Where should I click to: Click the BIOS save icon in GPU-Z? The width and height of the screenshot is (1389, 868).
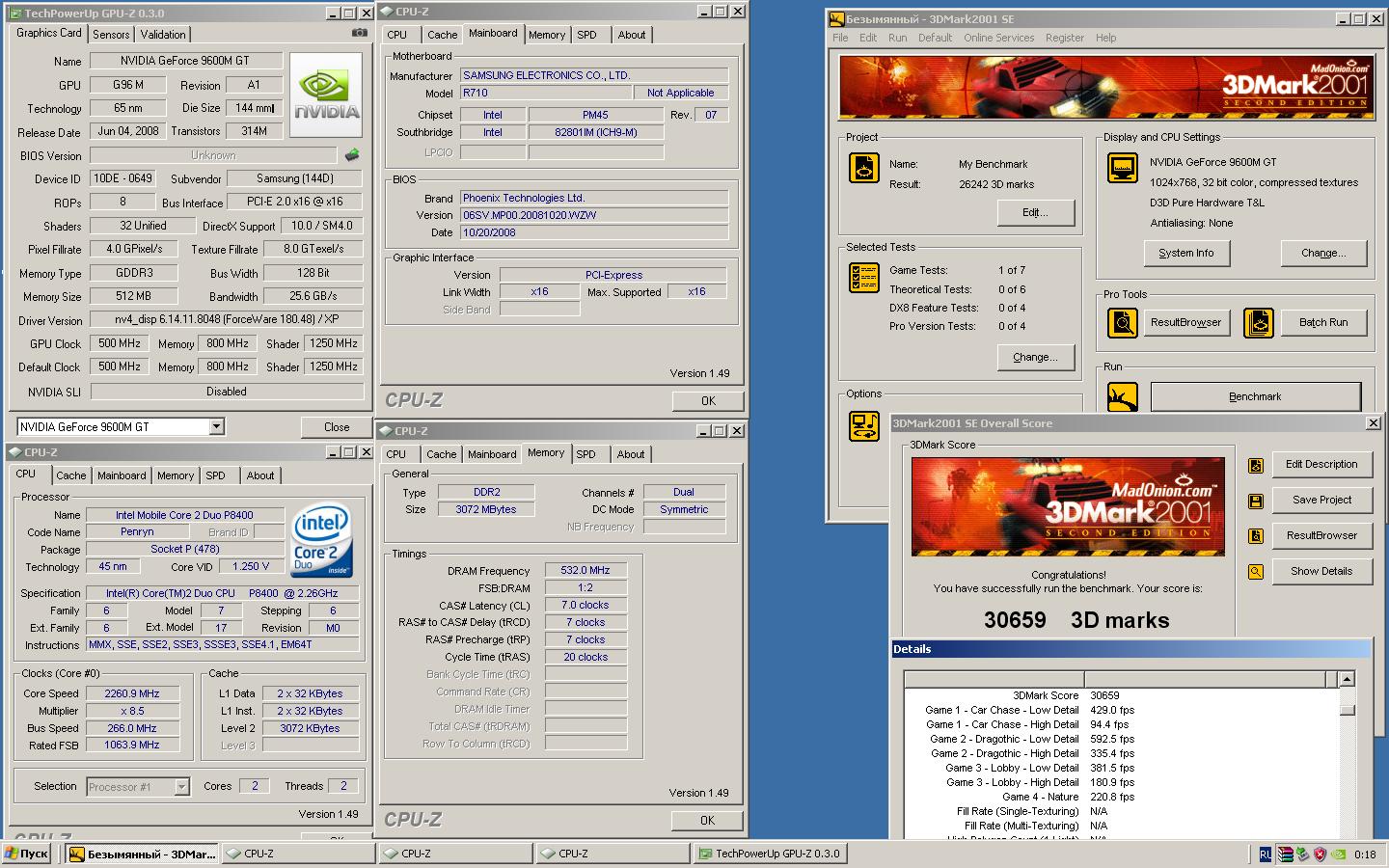[x=352, y=155]
